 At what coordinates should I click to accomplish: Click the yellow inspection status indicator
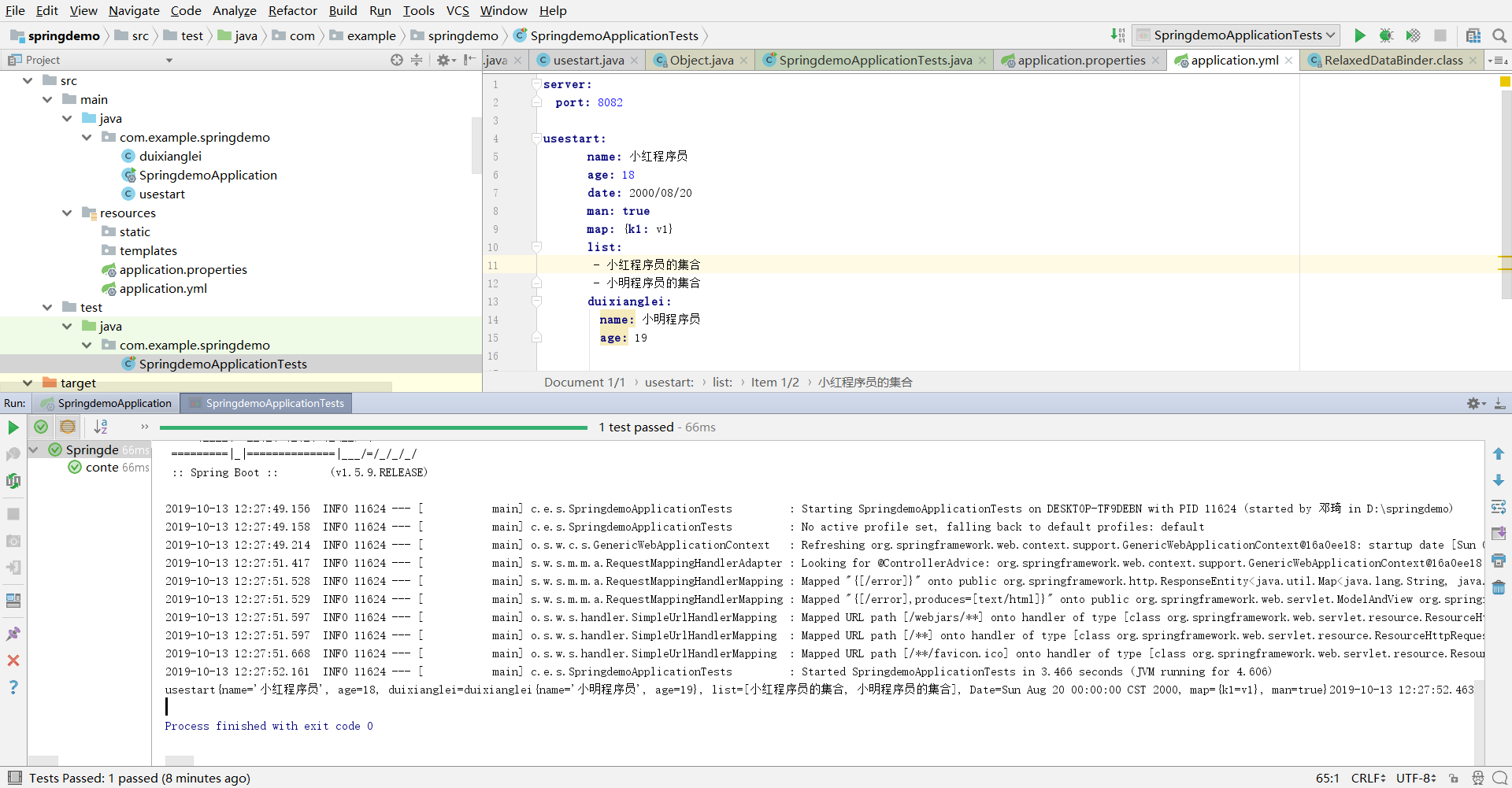click(1505, 81)
